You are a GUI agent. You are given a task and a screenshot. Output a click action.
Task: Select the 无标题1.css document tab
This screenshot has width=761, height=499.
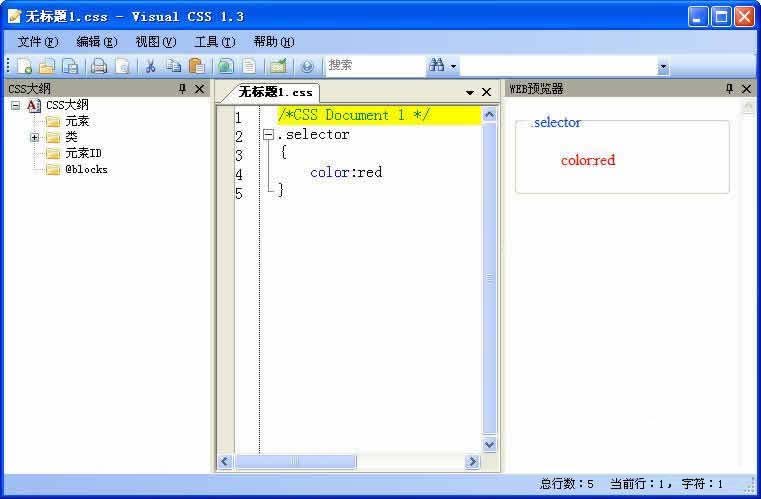(275, 92)
